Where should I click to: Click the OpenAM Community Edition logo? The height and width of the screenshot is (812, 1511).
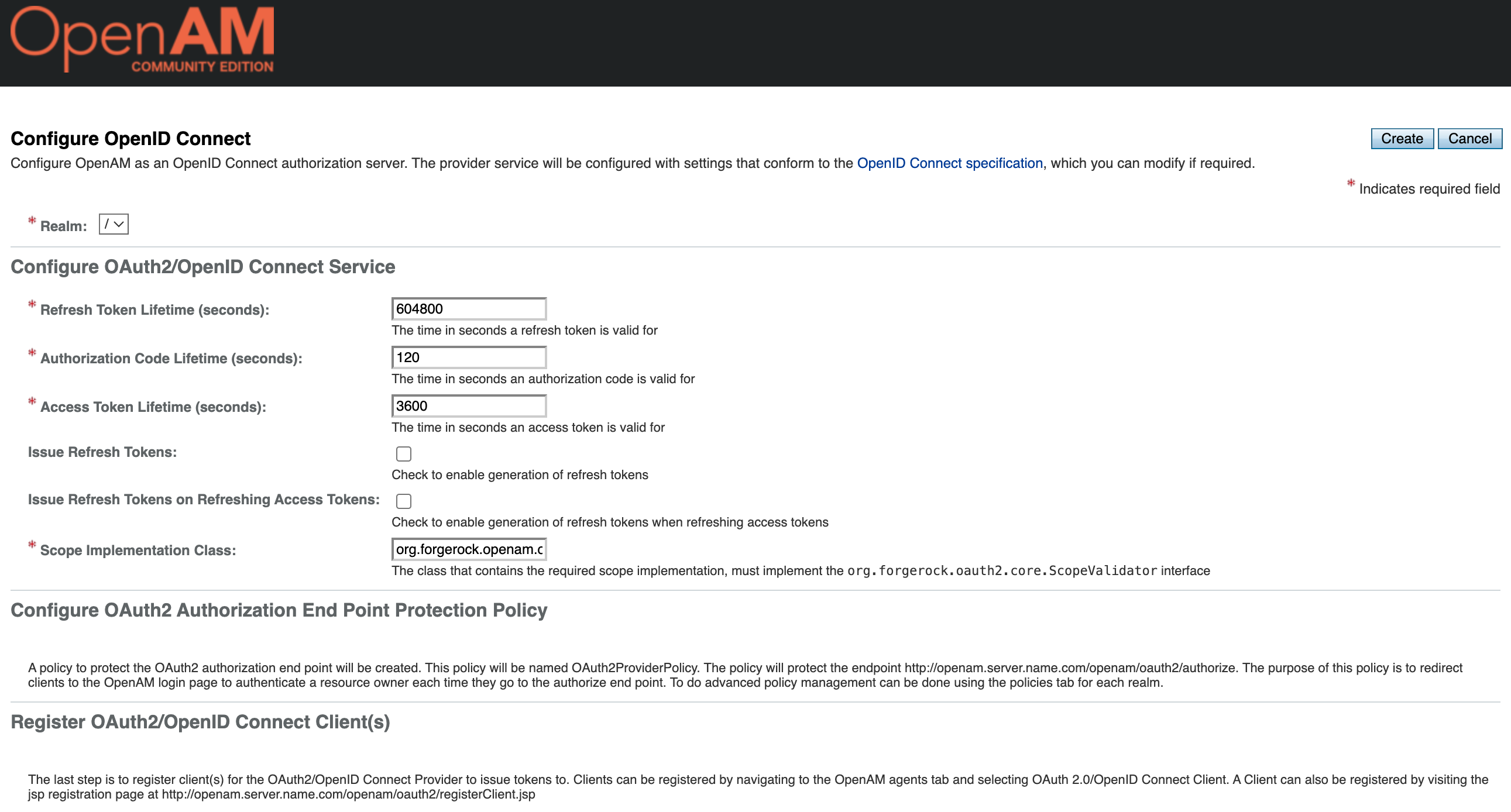point(142,39)
